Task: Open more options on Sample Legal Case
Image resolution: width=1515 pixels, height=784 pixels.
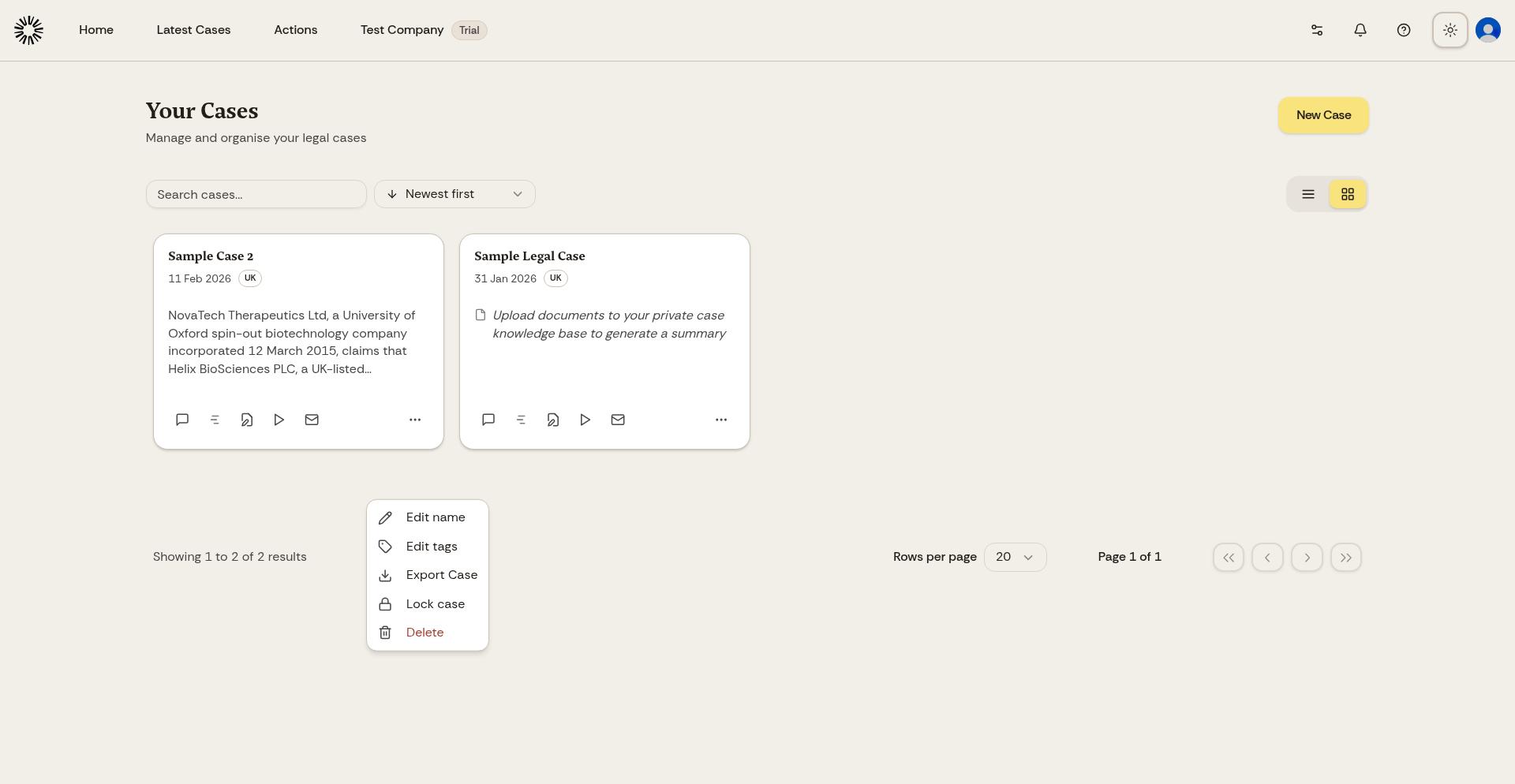Action: [x=720, y=420]
